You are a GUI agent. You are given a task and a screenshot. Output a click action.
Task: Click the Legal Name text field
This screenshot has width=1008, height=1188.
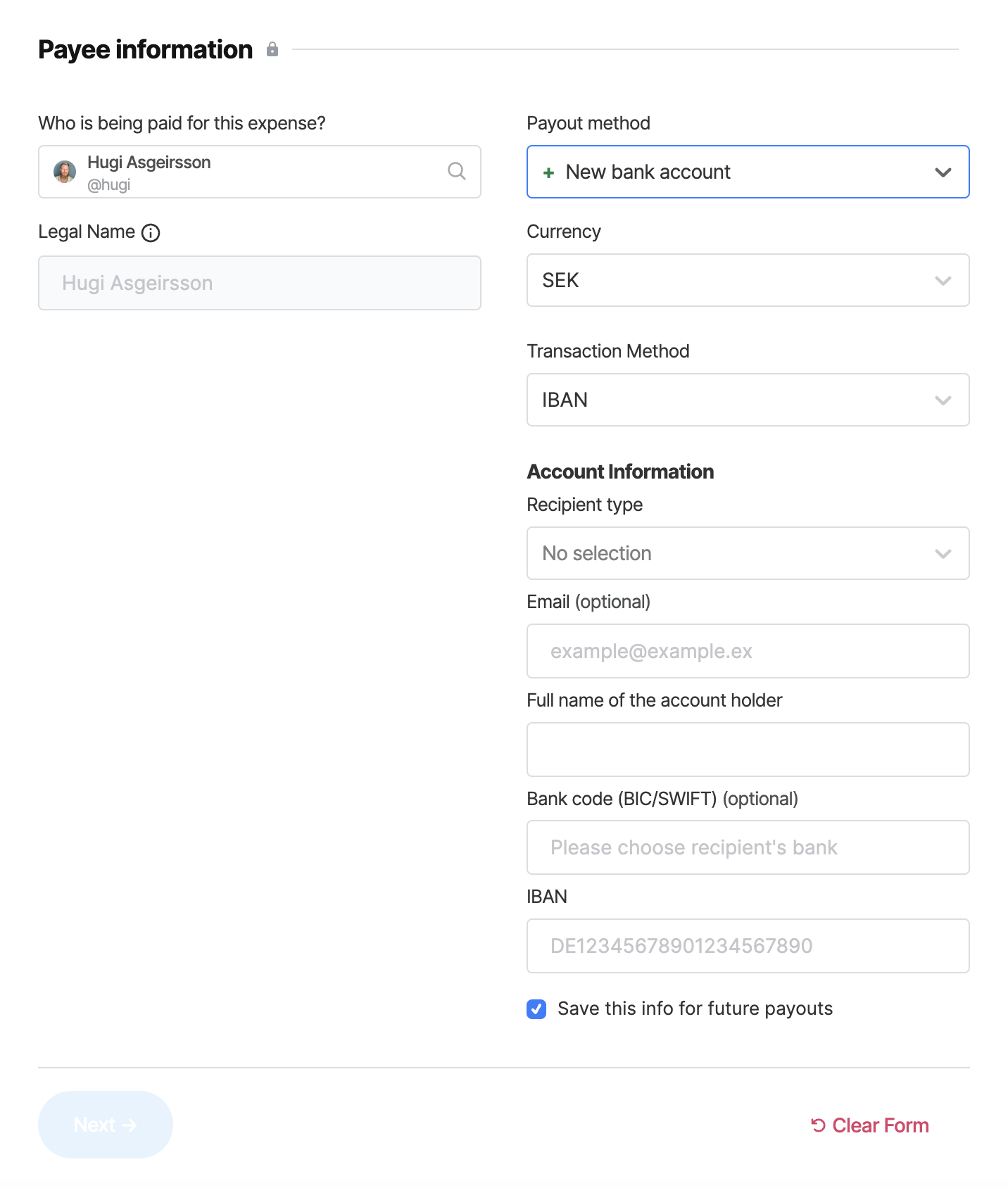[x=259, y=283]
